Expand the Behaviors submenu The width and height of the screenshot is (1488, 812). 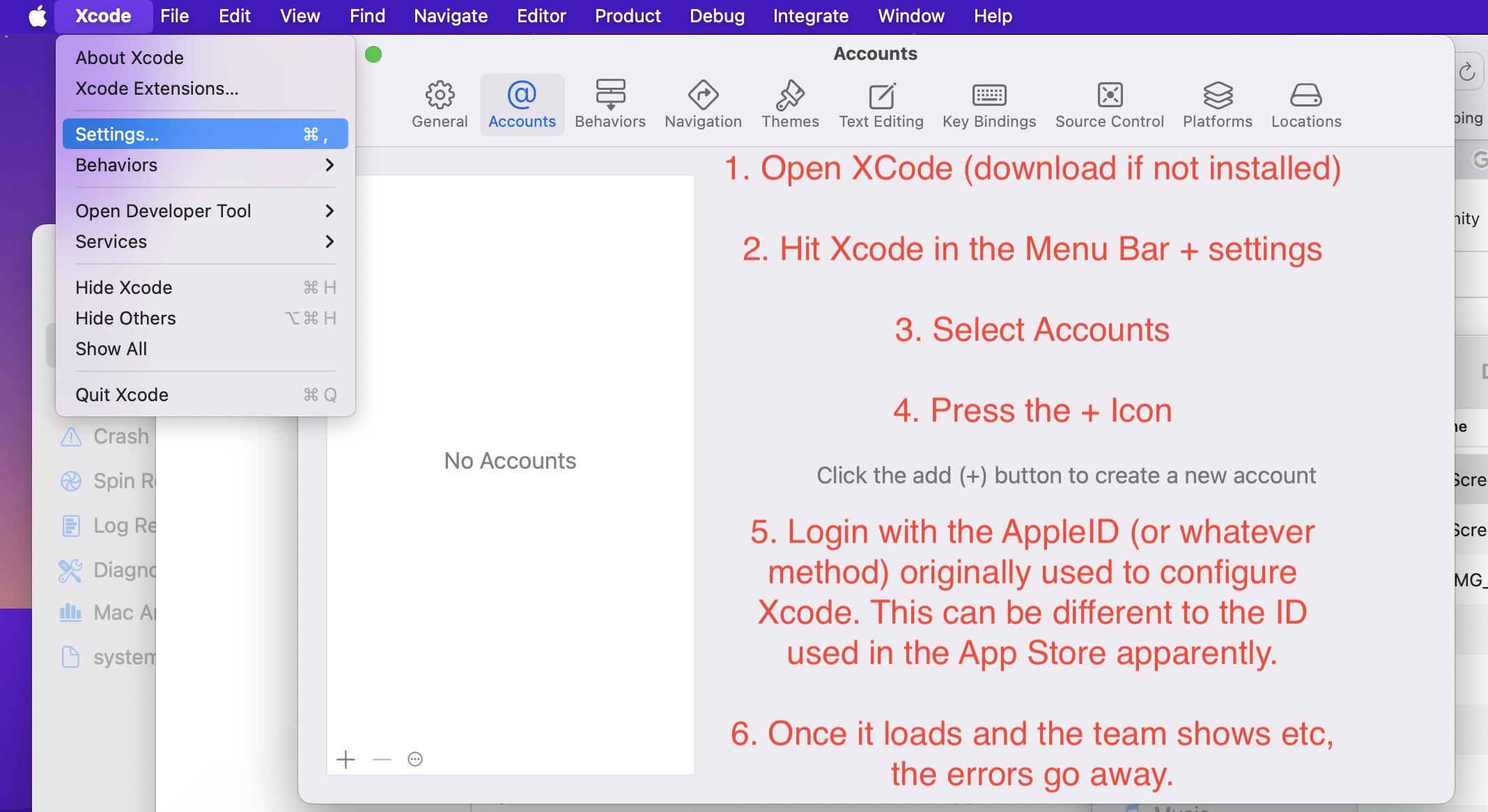point(205,165)
